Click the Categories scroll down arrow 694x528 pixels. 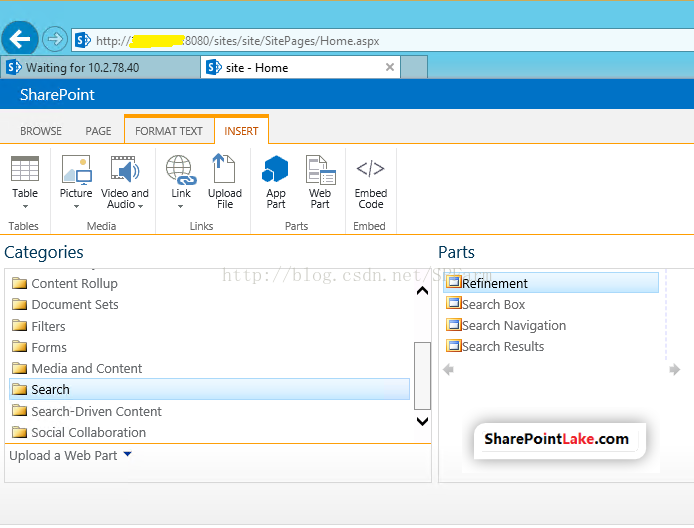(422, 421)
